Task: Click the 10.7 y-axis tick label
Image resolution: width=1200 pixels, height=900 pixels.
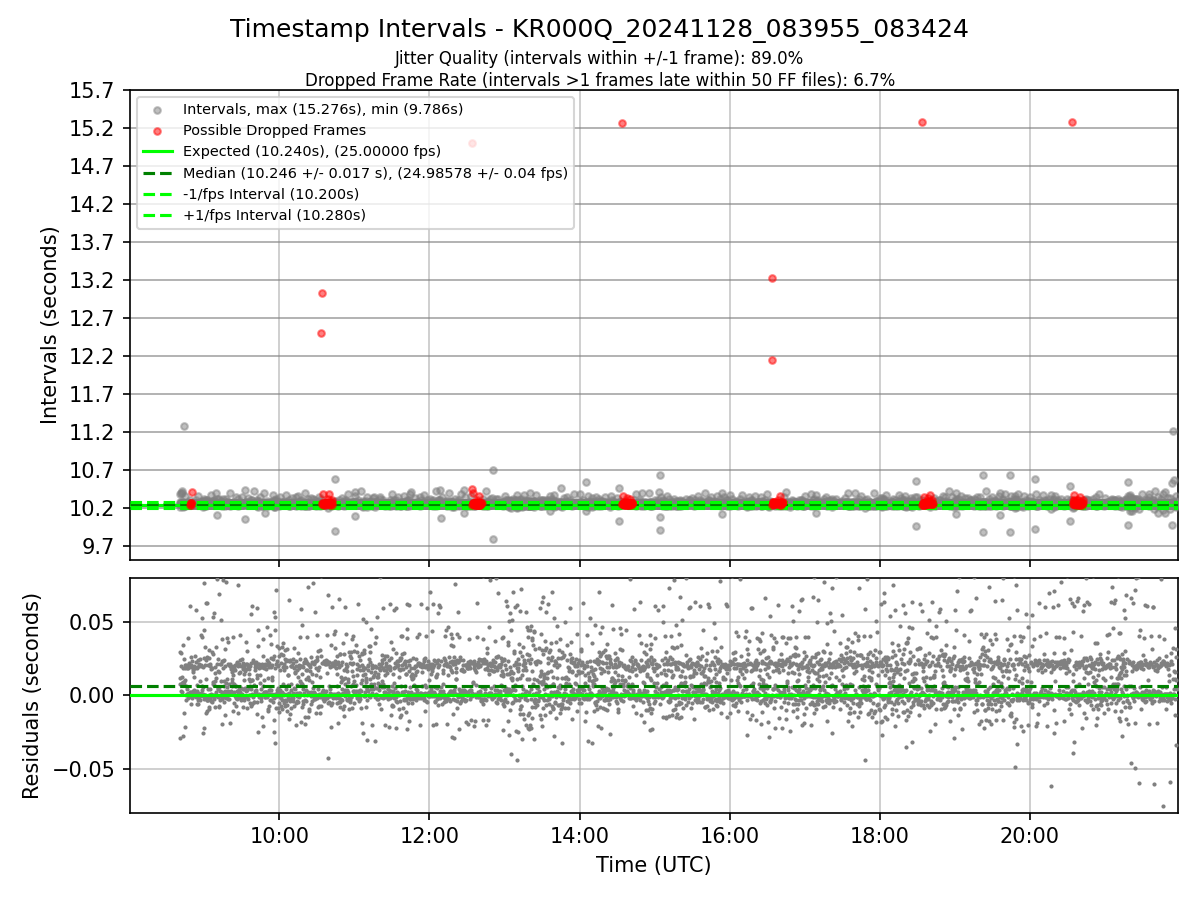Action: click(x=94, y=471)
